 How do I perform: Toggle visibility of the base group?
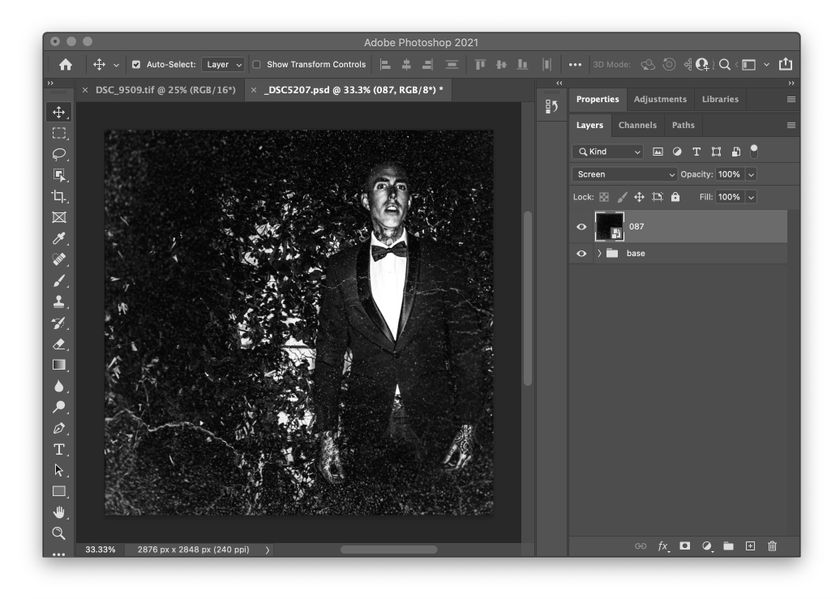click(x=581, y=253)
